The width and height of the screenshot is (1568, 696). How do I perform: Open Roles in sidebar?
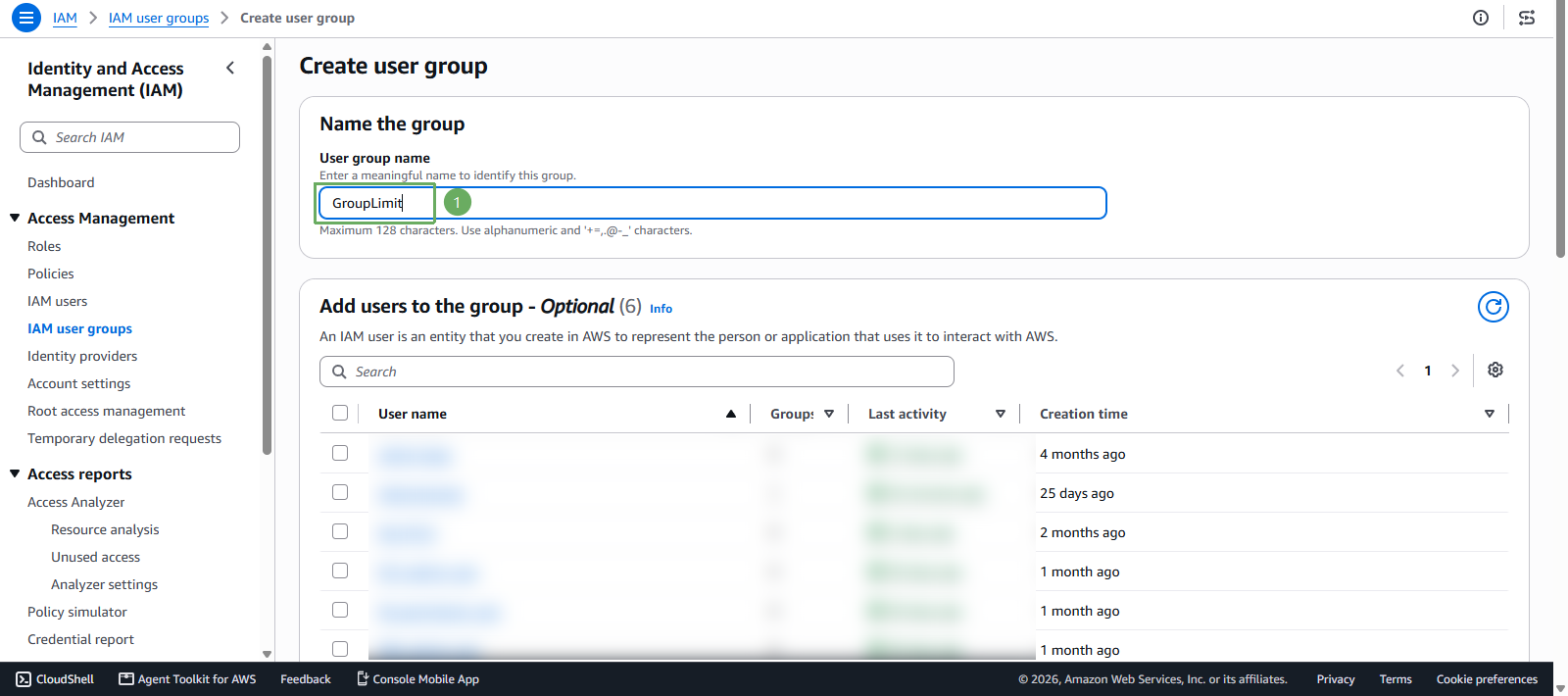point(44,246)
